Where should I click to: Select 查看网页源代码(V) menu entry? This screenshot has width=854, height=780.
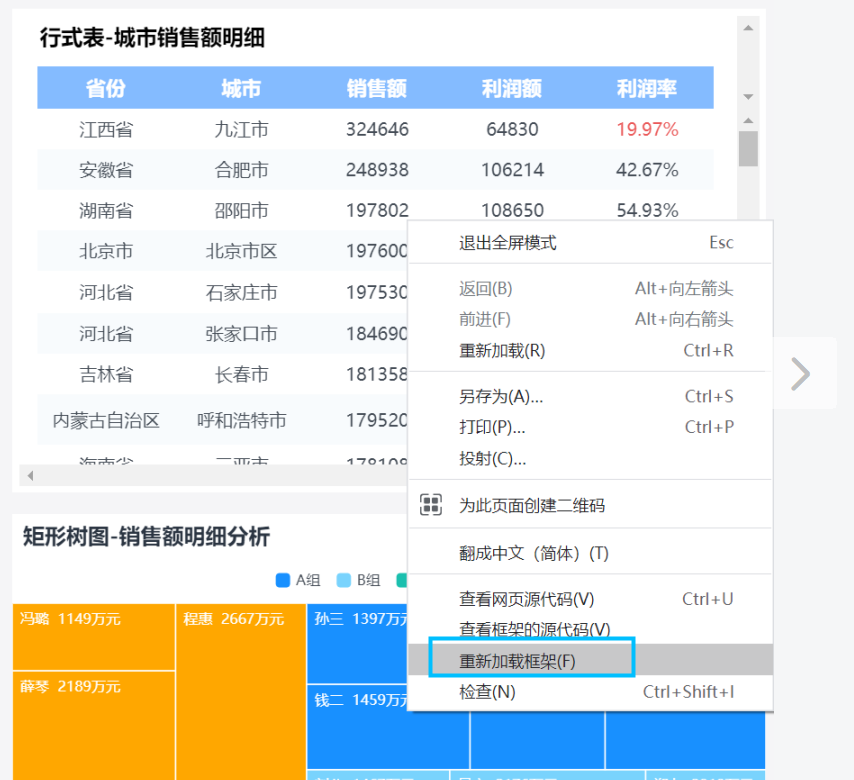[x=526, y=599]
